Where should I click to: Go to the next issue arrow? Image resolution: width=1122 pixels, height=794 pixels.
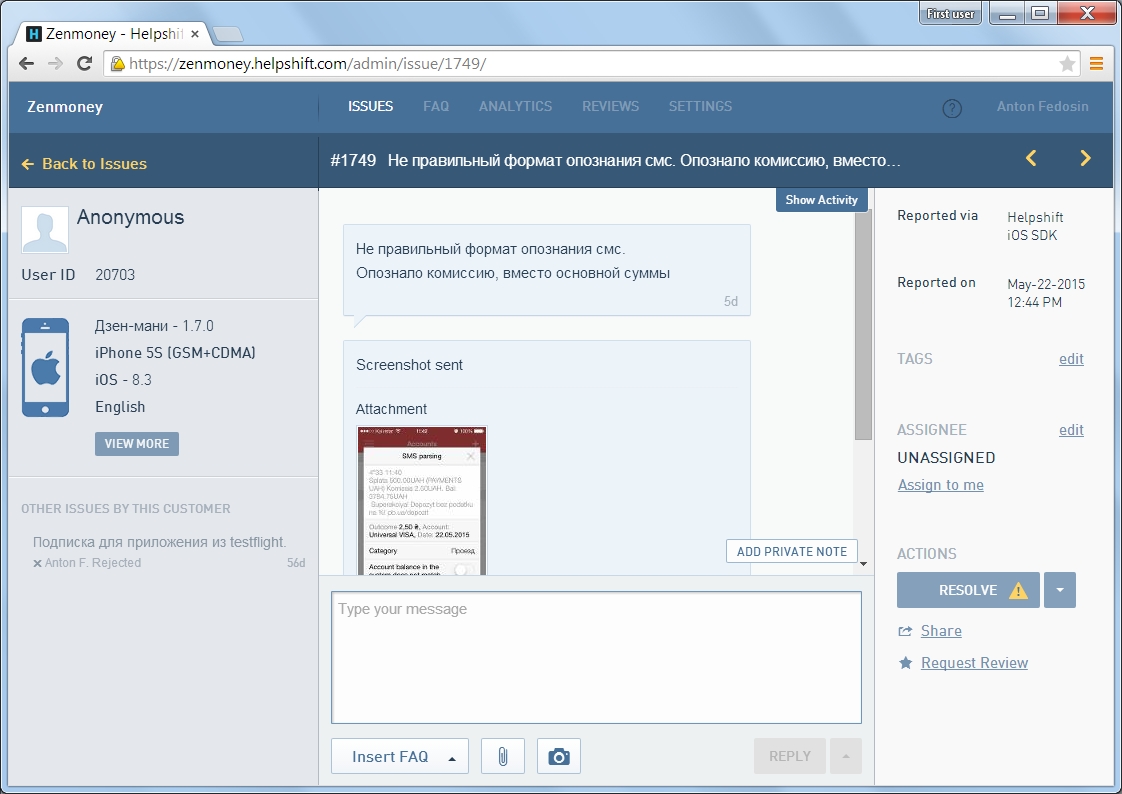pos(1086,158)
